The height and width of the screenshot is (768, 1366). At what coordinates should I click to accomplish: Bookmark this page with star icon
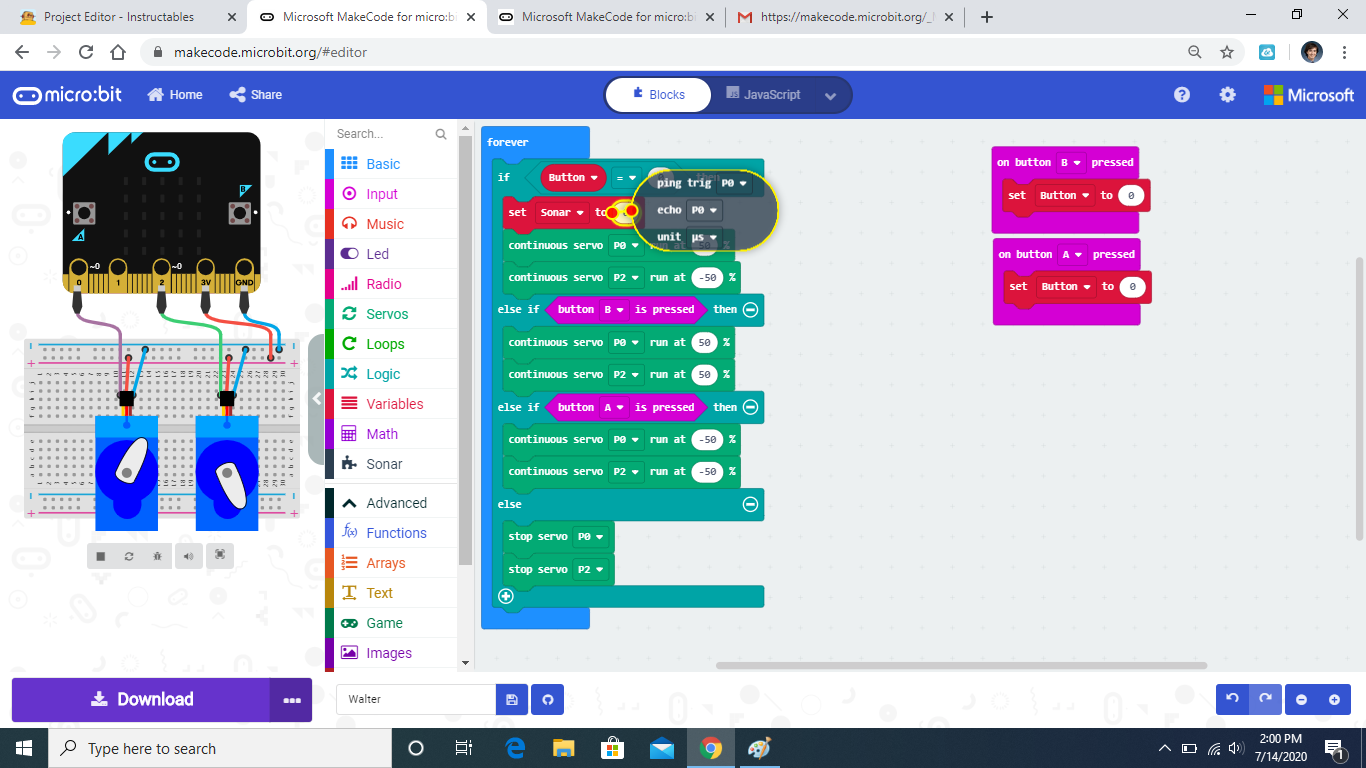[x=1227, y=52]
